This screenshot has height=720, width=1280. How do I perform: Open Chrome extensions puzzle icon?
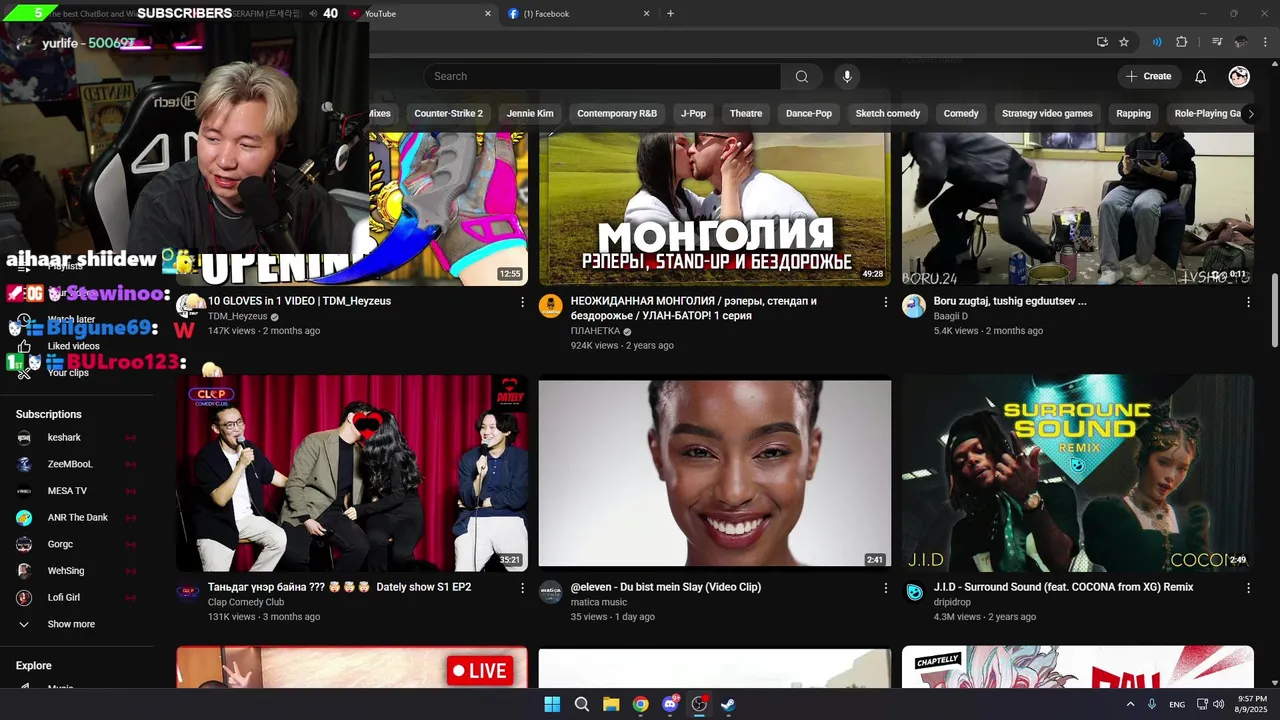1181,42
